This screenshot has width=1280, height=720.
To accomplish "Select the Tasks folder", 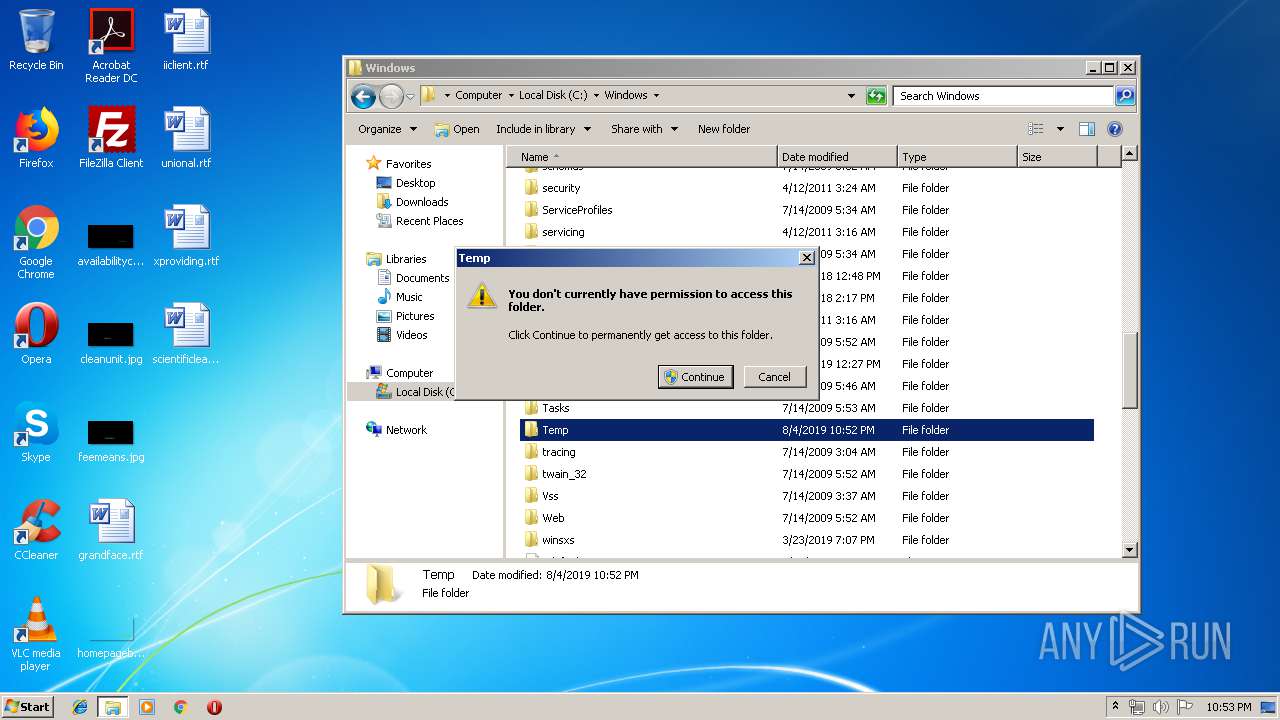I will [x=806, y=408].
